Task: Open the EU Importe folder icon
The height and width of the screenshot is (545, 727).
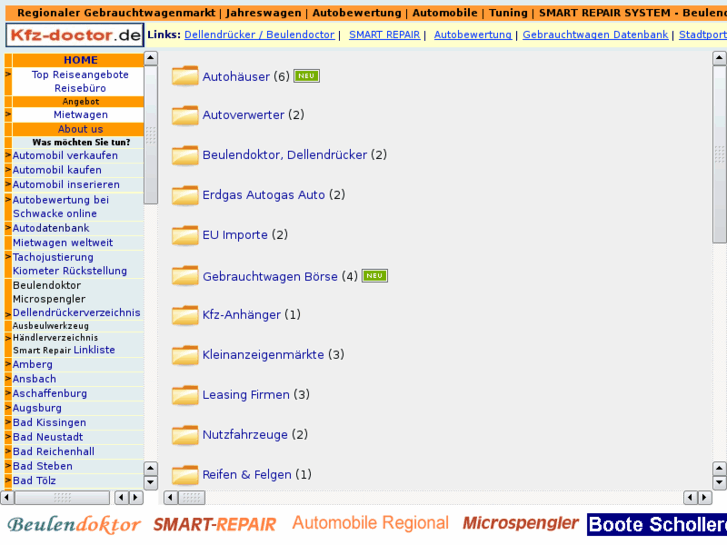Action: pos(185,235)
